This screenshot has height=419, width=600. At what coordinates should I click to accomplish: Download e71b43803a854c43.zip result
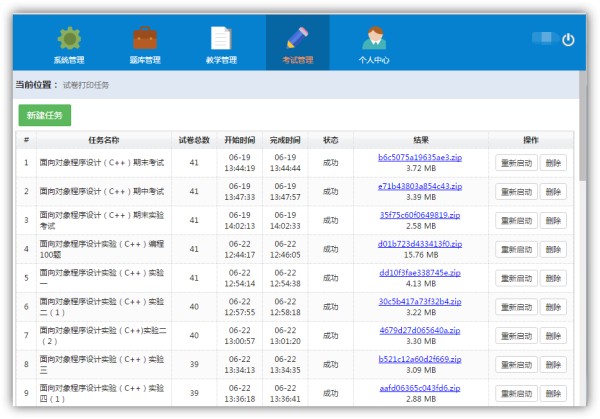pos(420,186)
